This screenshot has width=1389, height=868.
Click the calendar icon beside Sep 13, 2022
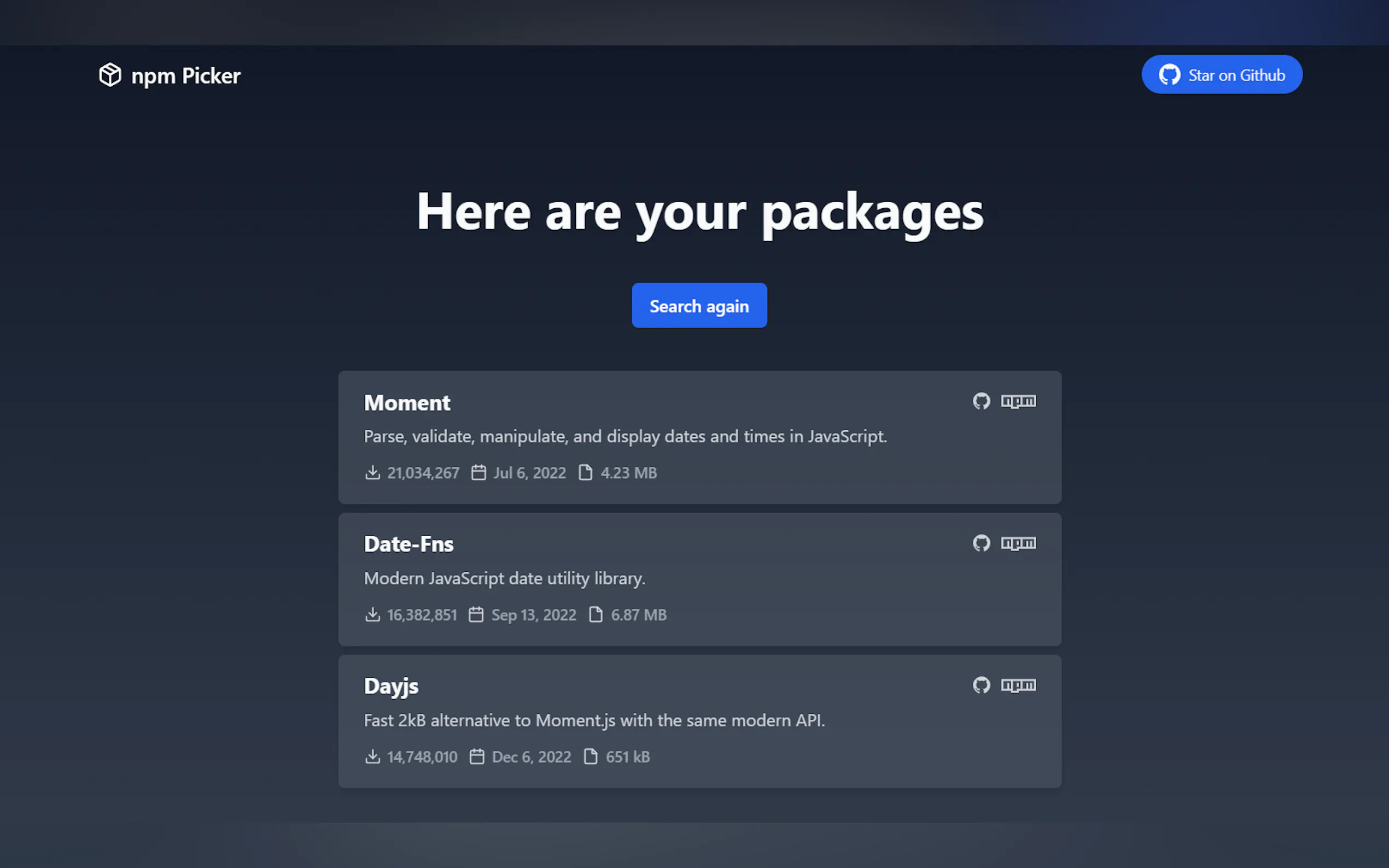pos(476,614)
